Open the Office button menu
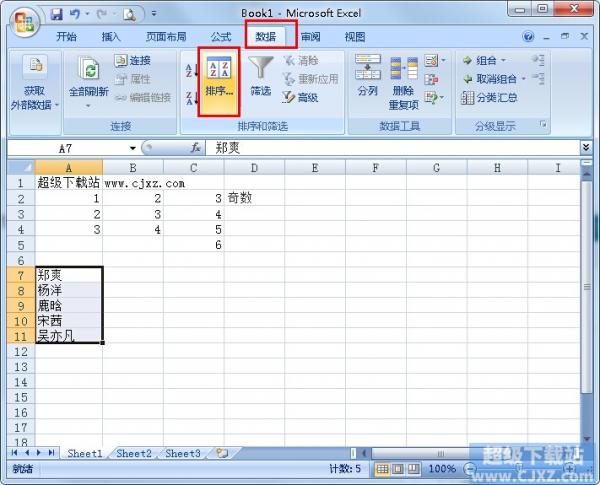This screenshot has width=600, height=485. point(24,22)
